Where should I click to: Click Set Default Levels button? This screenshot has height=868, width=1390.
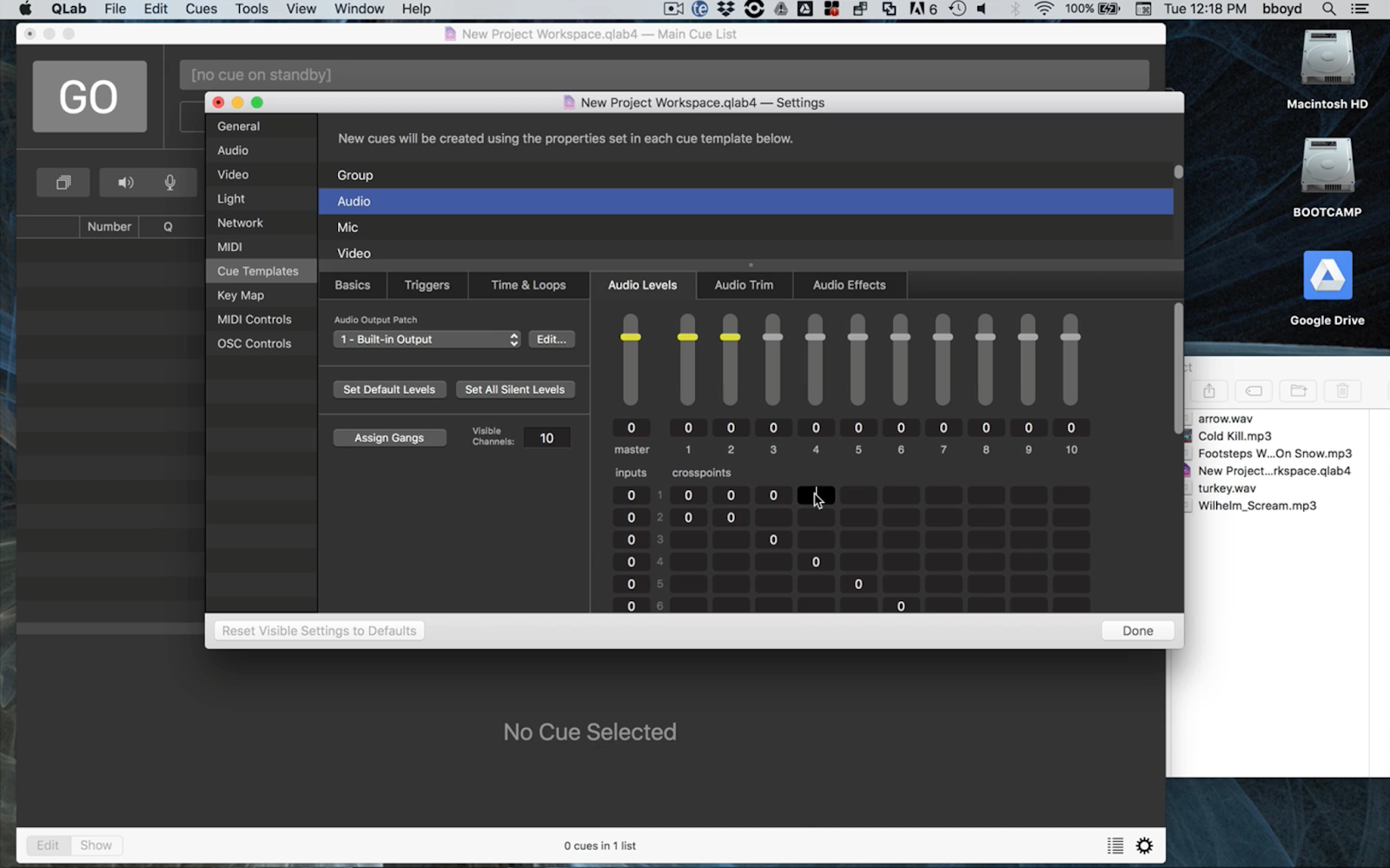click(x=389, y=389)
